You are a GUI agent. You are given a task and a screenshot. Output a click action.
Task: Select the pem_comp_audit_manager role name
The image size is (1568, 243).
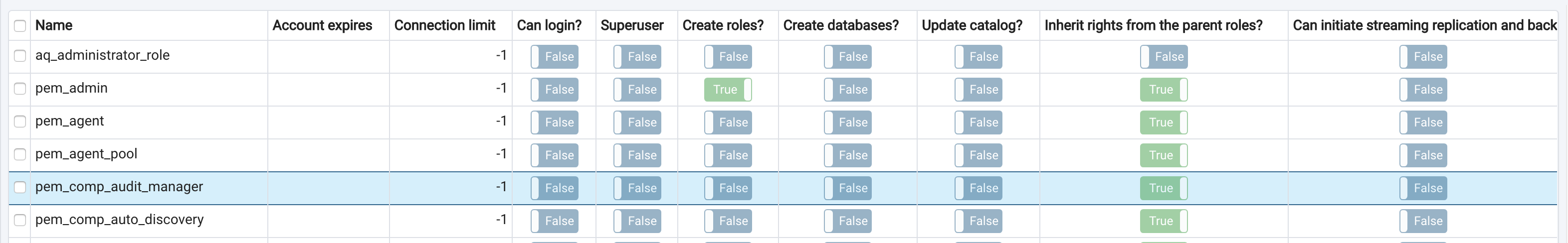click(x=119, y=187)
